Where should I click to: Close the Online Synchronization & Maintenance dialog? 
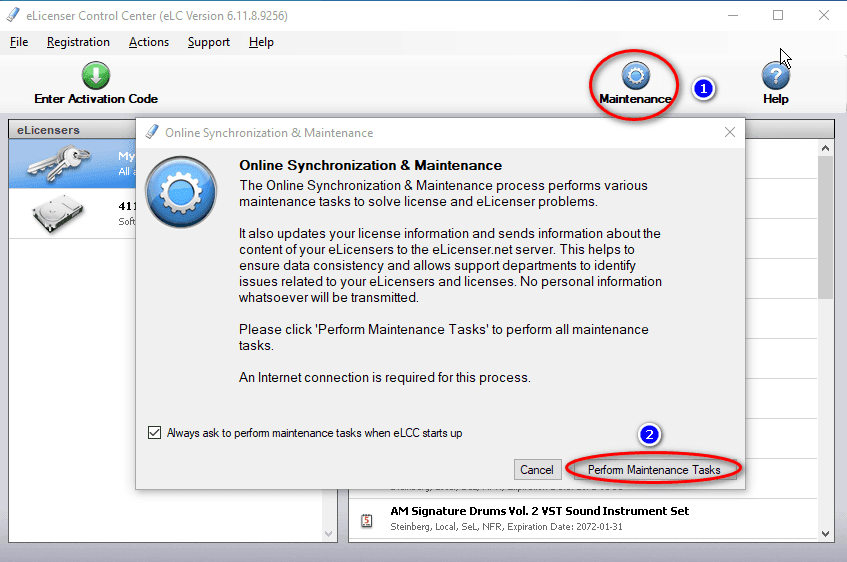[x=730, y=132]
